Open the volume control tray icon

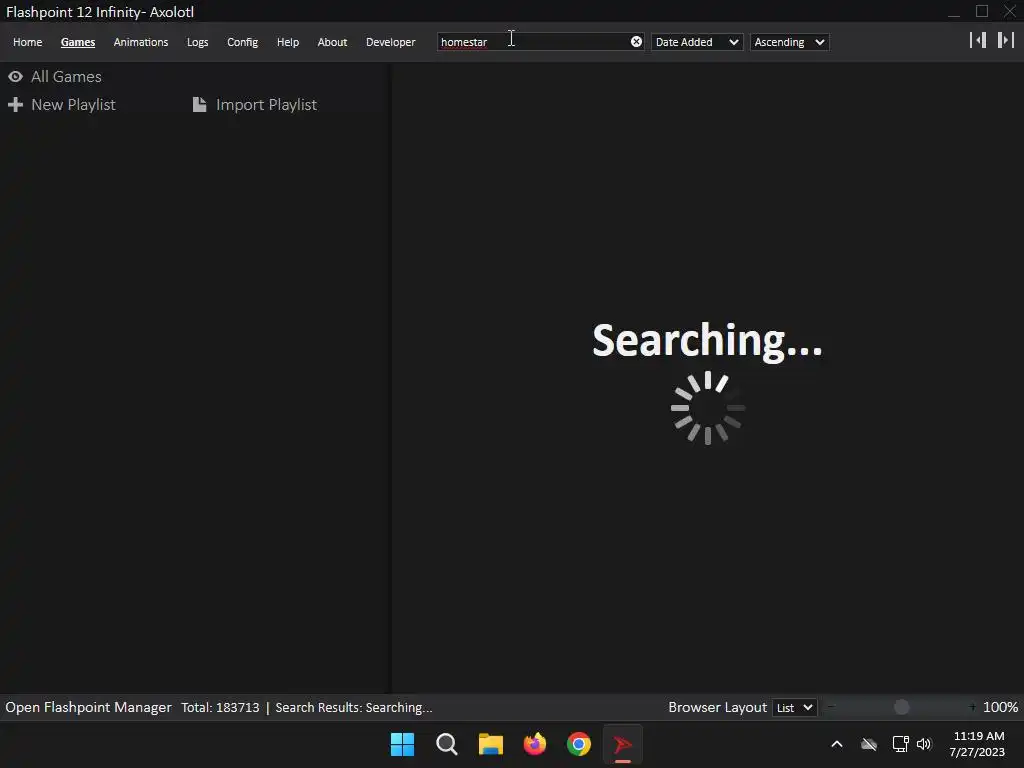click(x=923, y=744)
